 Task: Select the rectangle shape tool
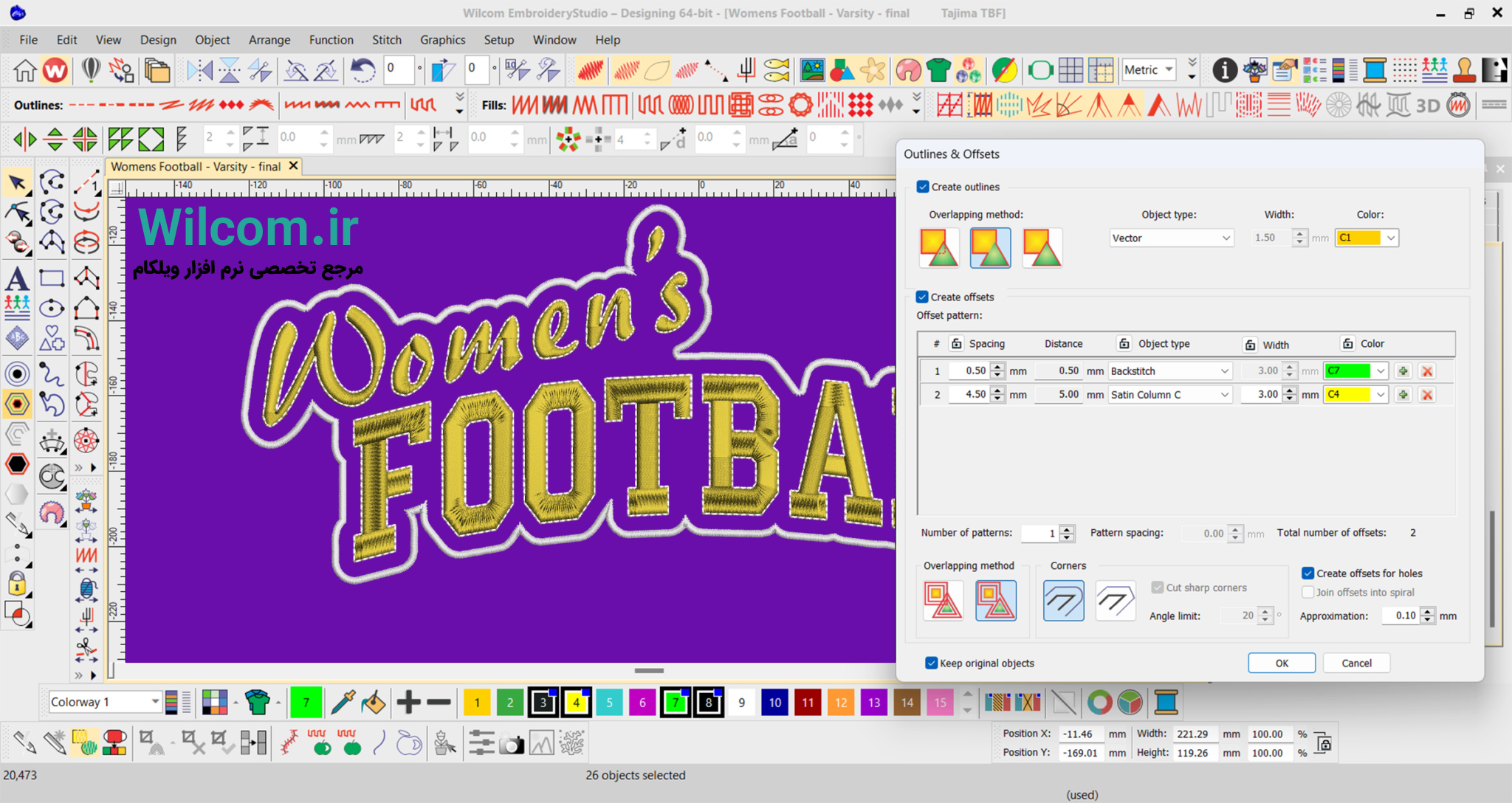51,278
